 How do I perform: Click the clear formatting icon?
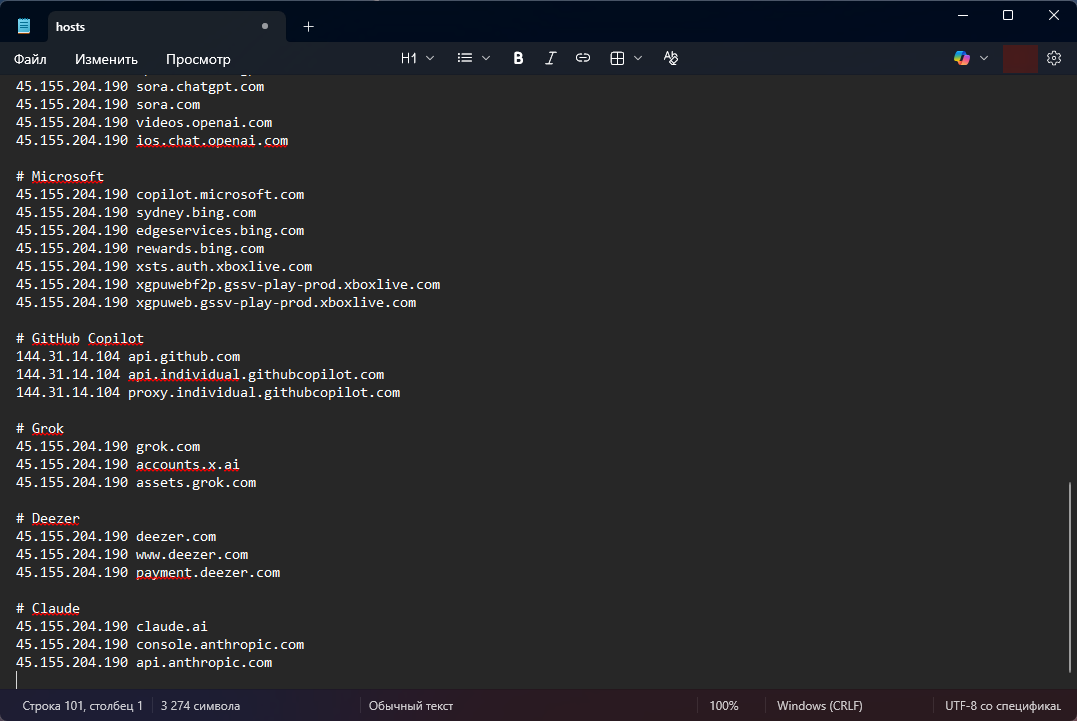671,59
